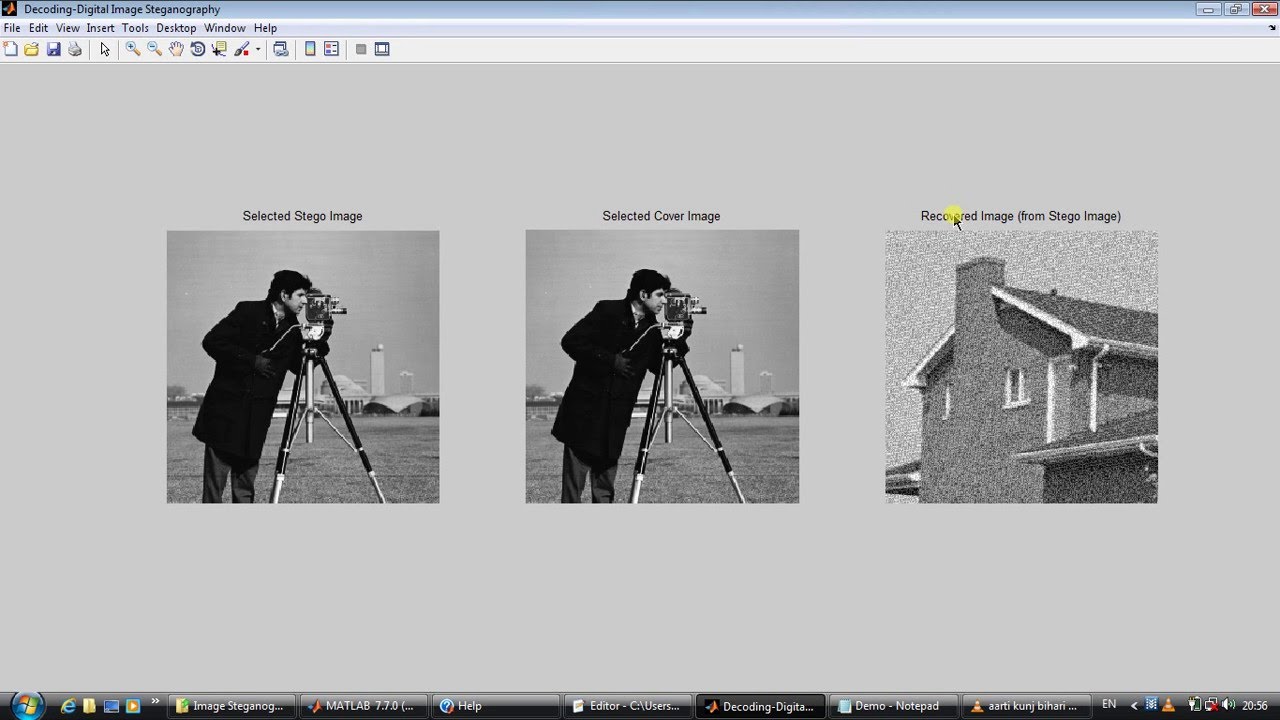Save the figure with the floppy icon
Viewport: 1280px width, 720px height.
(x=54, y=49)
